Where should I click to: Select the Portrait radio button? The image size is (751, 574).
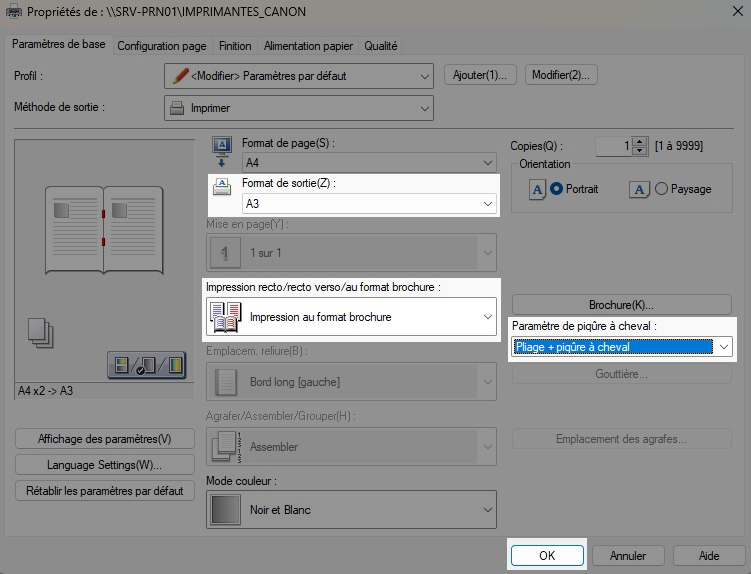click(557, 189)
